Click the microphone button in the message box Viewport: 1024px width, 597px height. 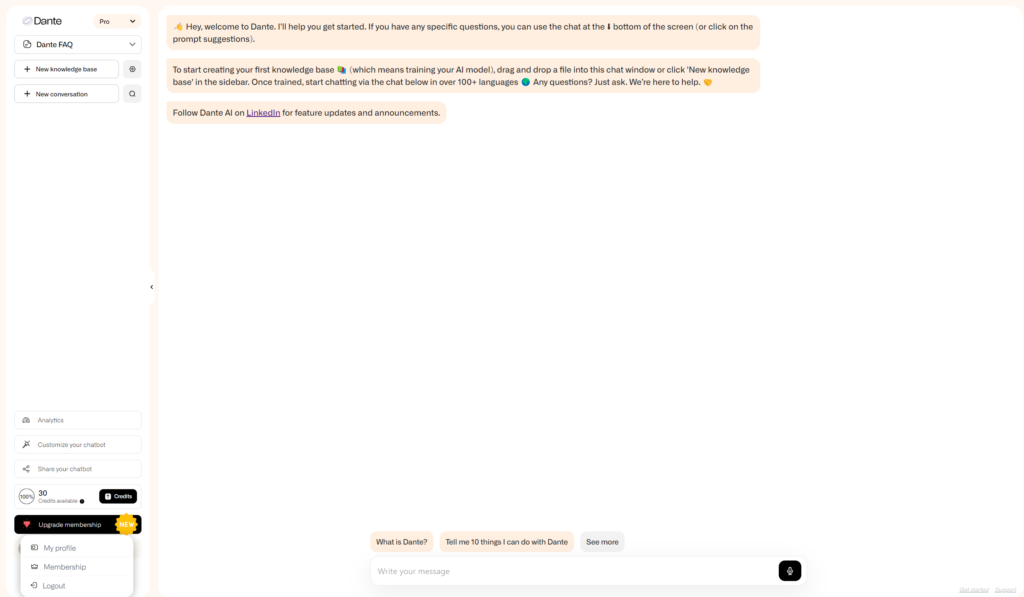coord(790,571)
